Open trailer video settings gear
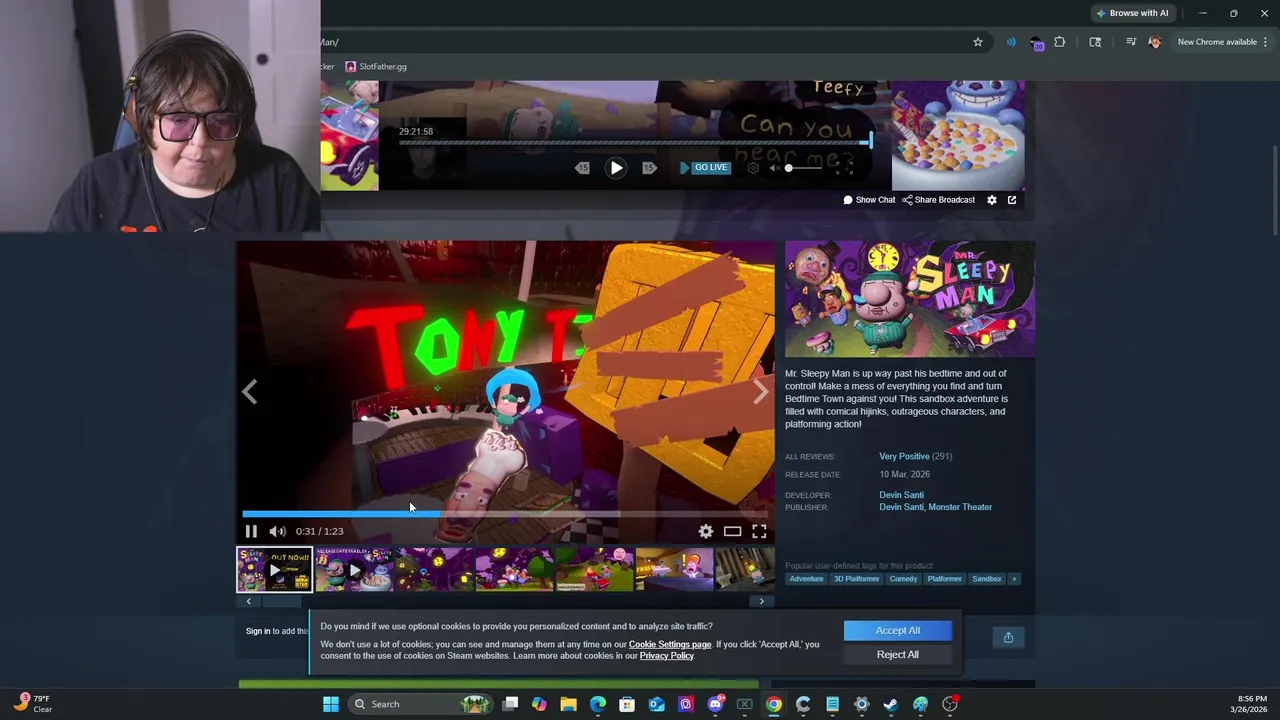The image size is (1280, 720). [x=706, y=531]
